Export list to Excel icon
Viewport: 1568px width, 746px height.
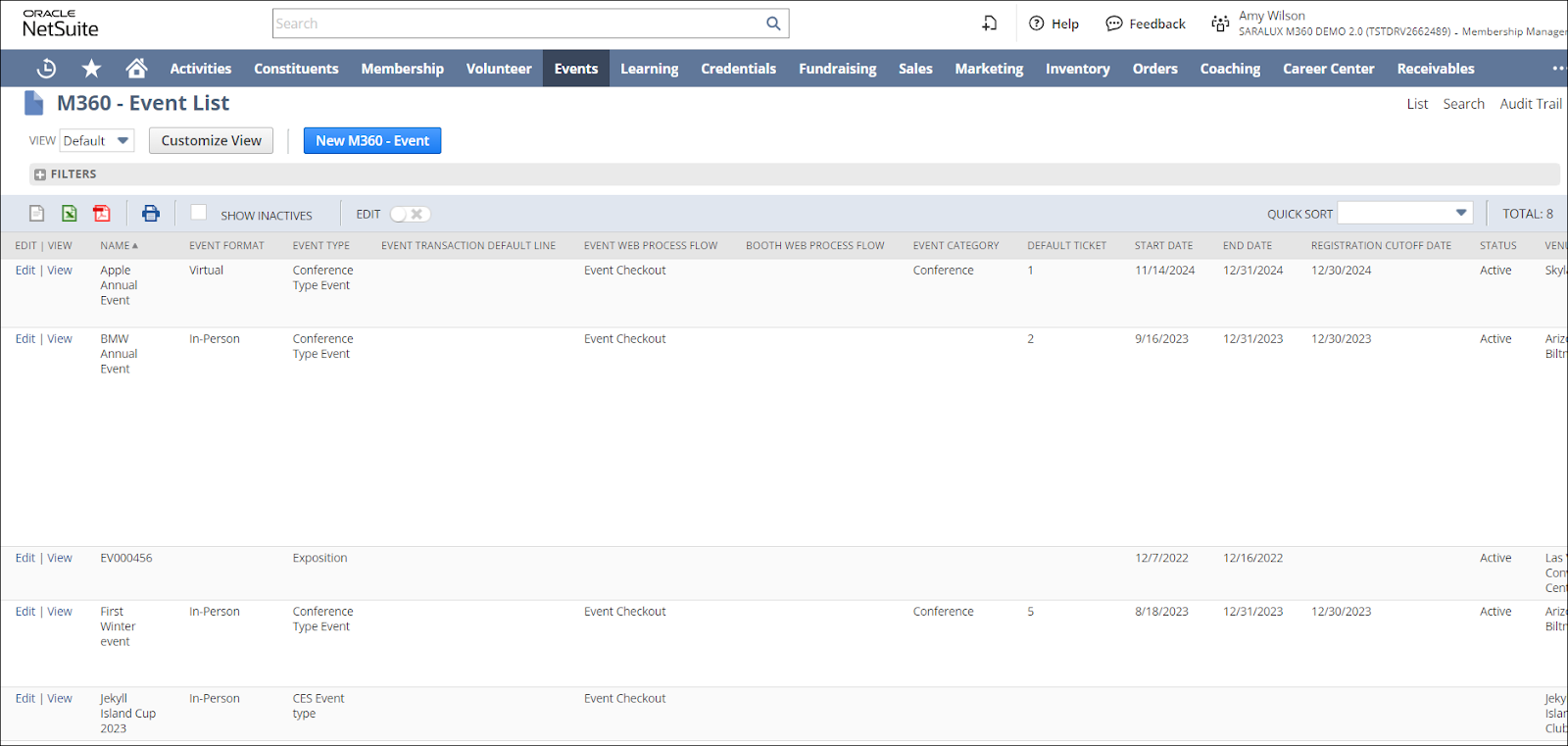tap(70, 214)
